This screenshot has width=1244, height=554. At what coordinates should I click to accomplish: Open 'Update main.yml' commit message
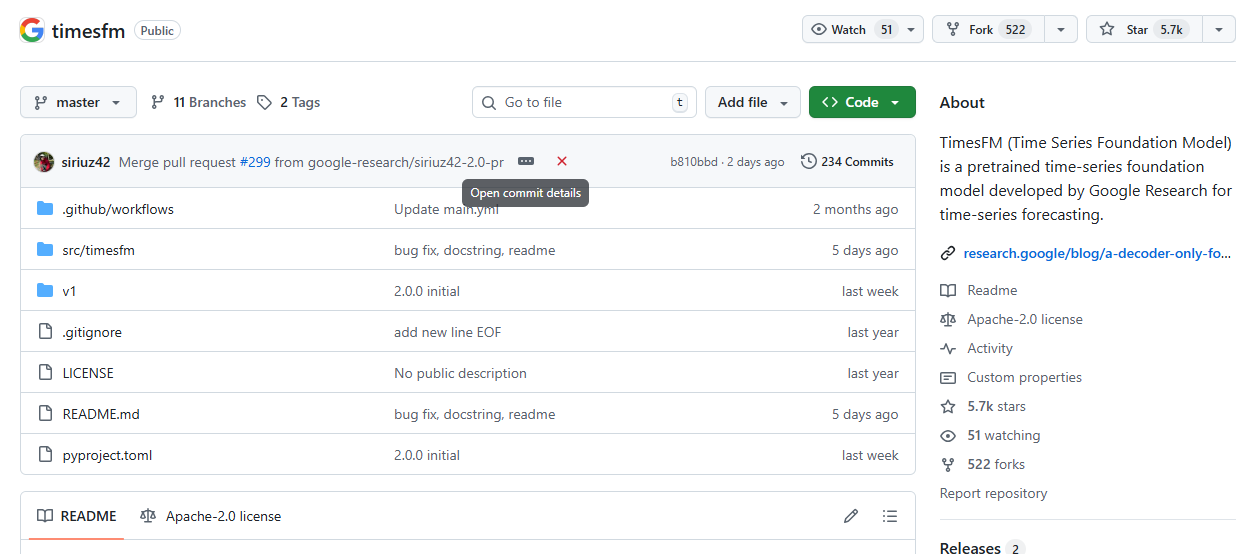[x=446, y=209]
